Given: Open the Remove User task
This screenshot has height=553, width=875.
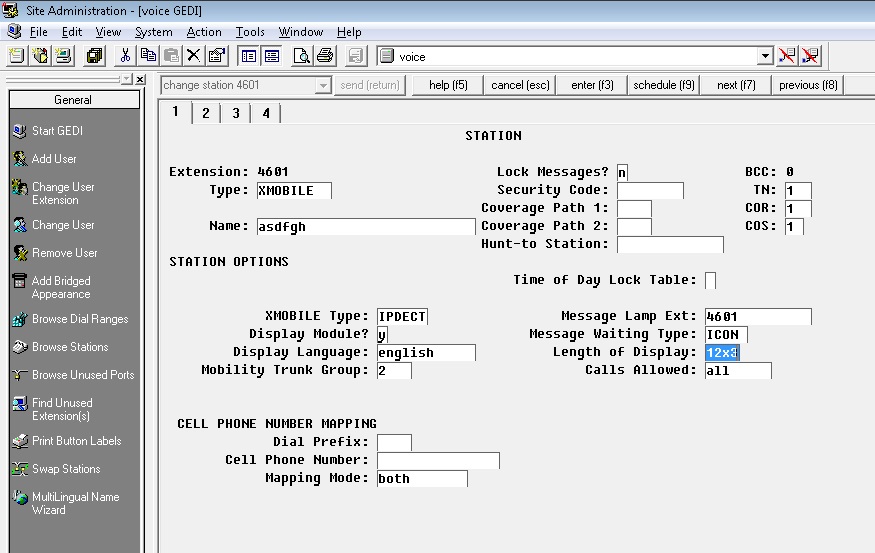Looking at the screenshot, I should pos(55,253).
